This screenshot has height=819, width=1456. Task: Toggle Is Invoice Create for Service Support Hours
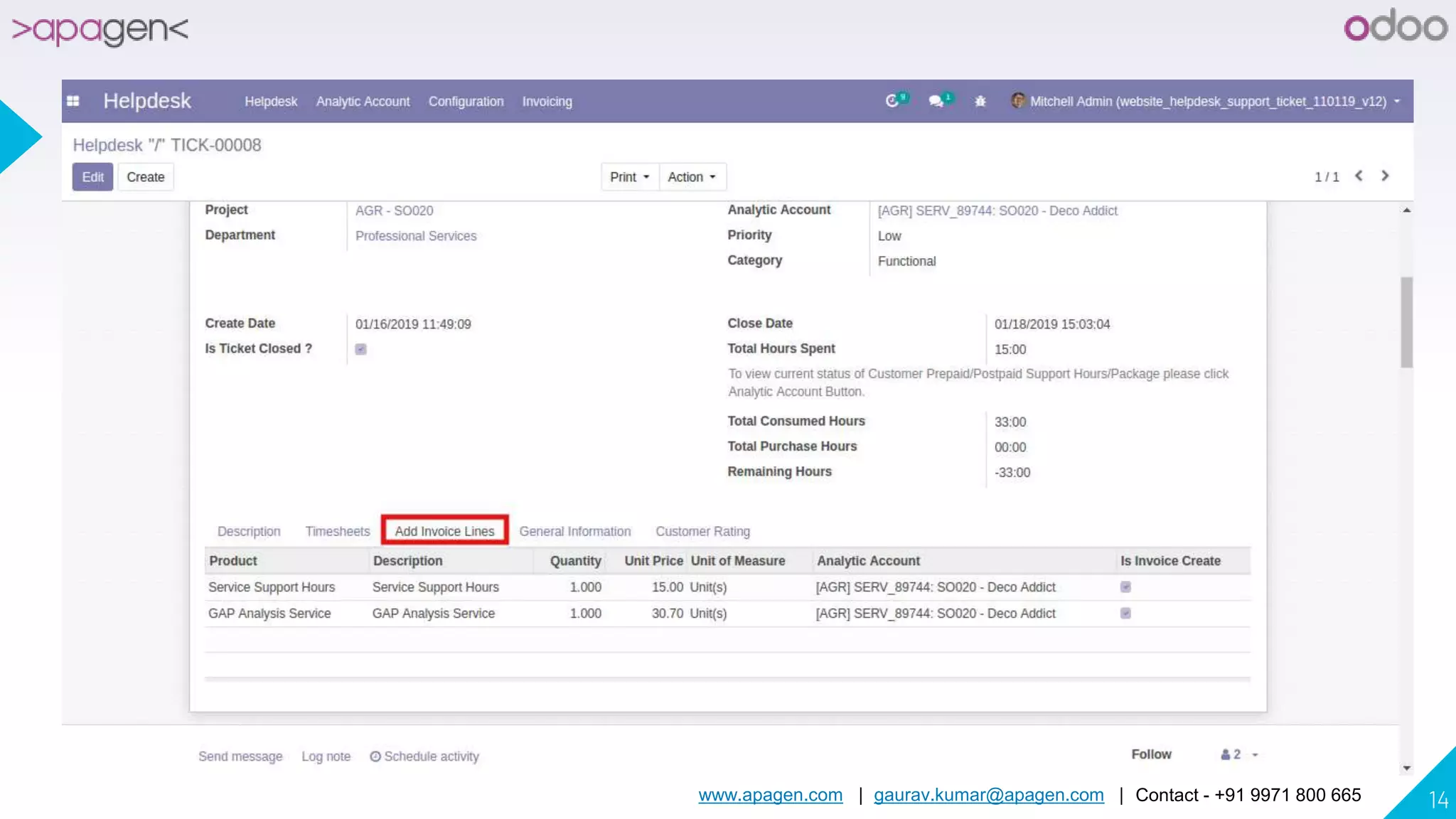click(x=1125, y=587)
